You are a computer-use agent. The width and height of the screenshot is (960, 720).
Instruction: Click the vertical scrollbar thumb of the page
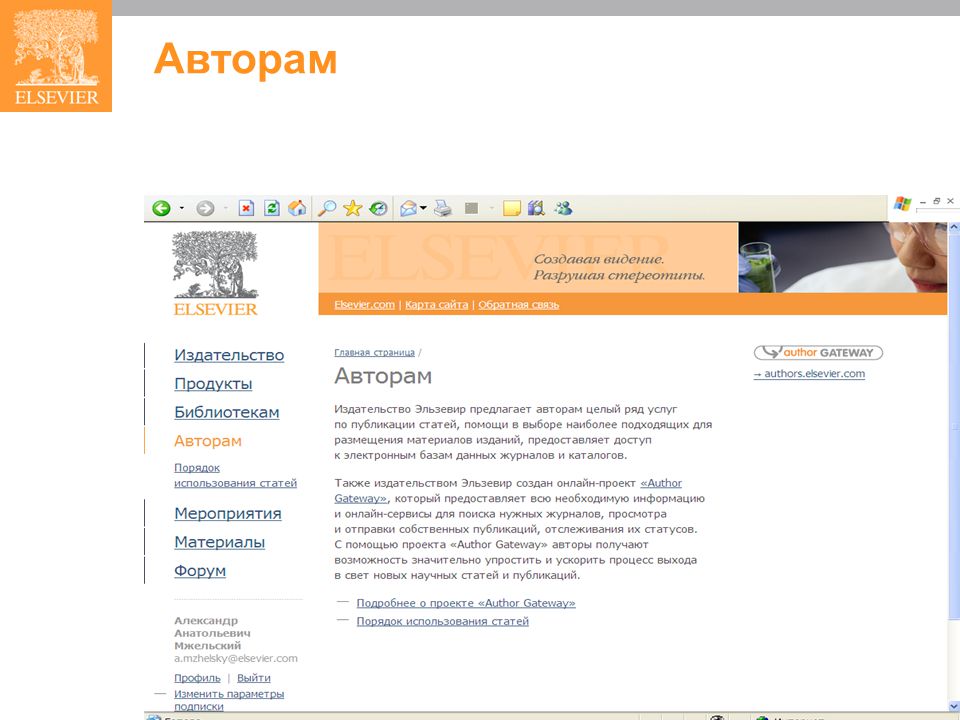(954, 429)
